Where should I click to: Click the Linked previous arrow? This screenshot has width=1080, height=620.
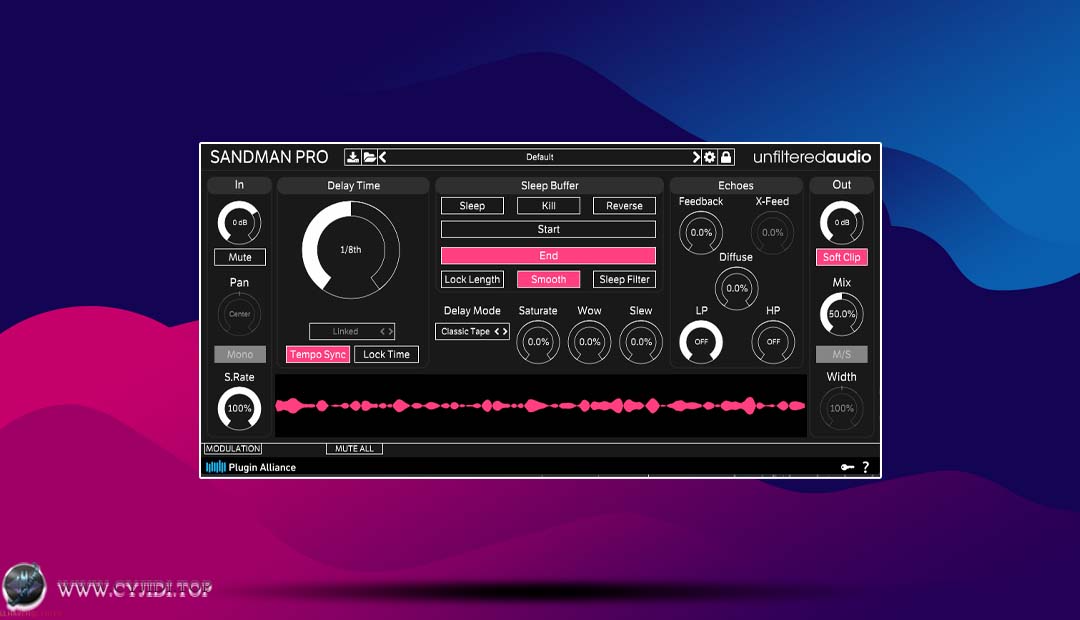pyautogui.click(x=382, y=331)
